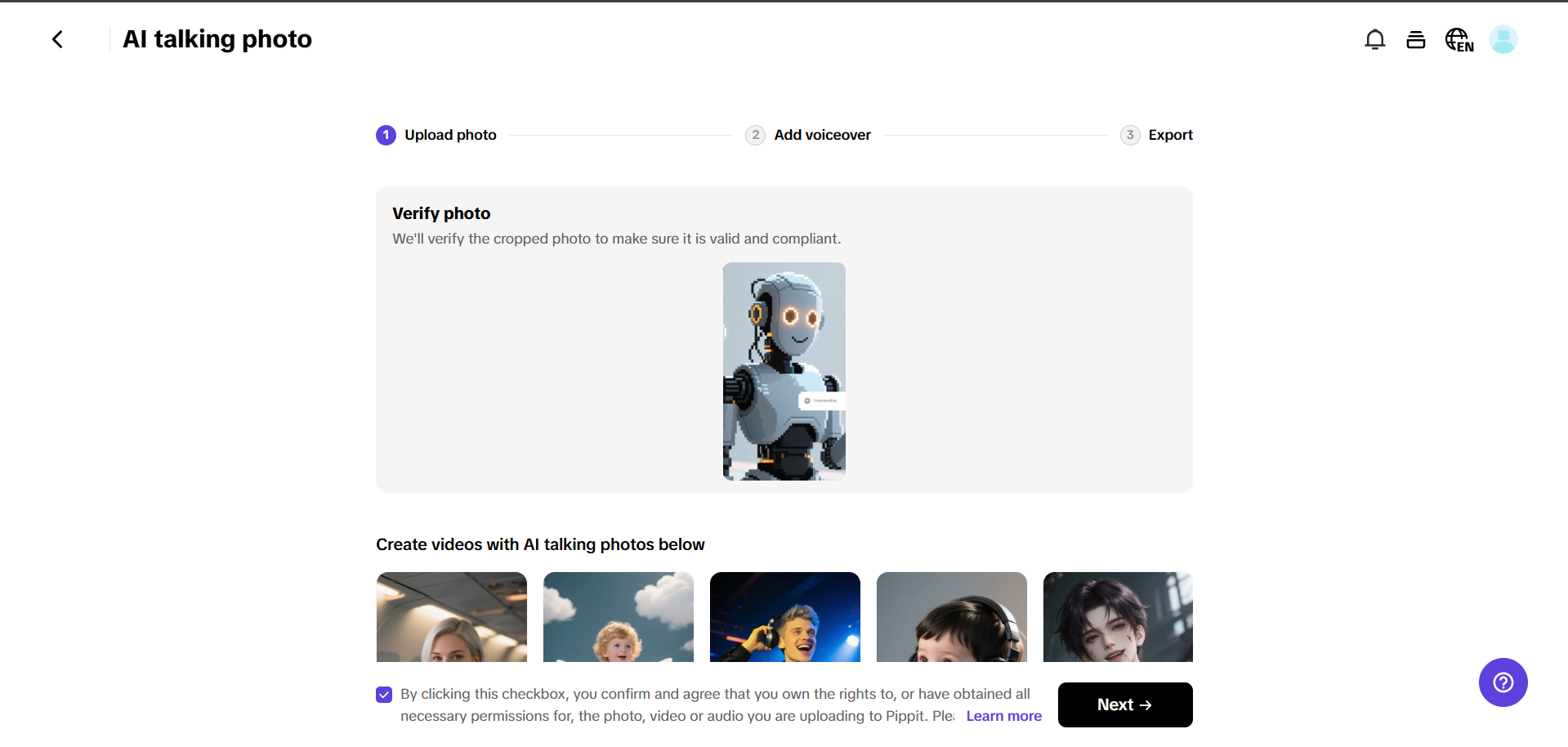This screenshot has height=747, width=1568.
Task: Click the storage/inbox icon in the top bar
Action: tap(1416, 38)
